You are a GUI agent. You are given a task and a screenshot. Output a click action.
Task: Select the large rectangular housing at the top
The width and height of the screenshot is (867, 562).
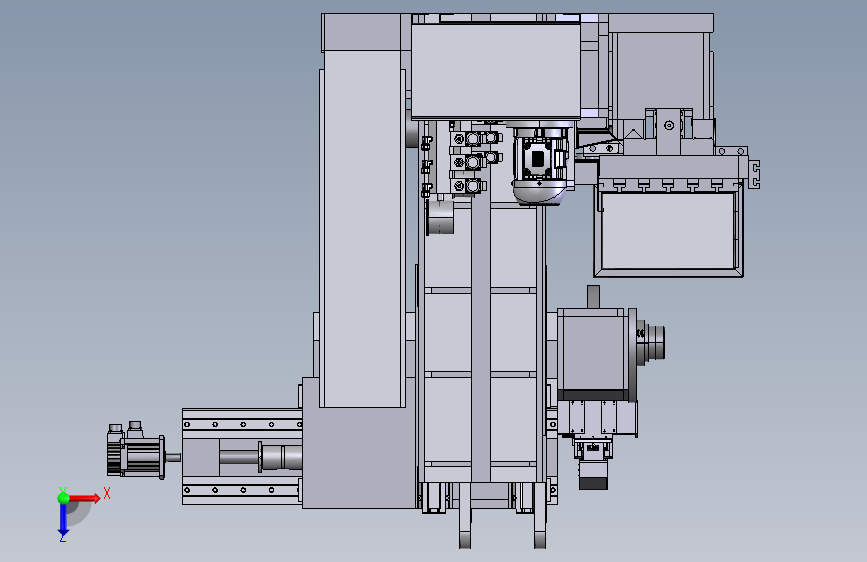click(496, 70)
